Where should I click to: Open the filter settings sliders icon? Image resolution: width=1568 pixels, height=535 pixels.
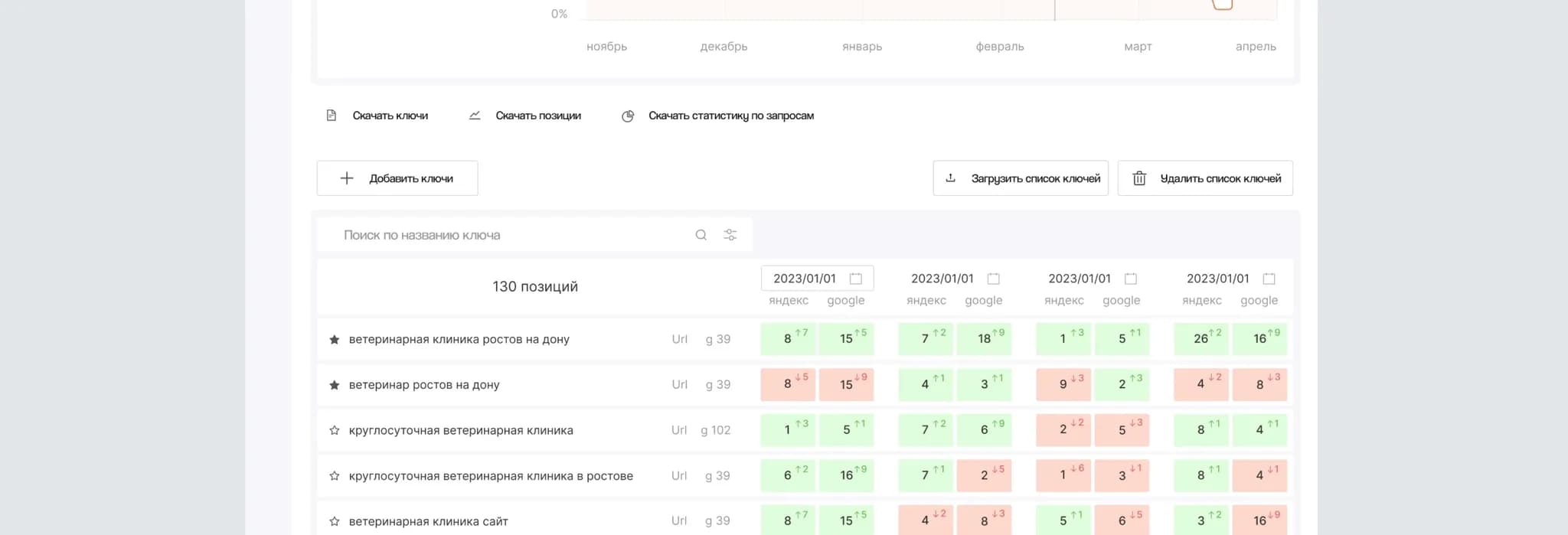click(x=730, y=235)
